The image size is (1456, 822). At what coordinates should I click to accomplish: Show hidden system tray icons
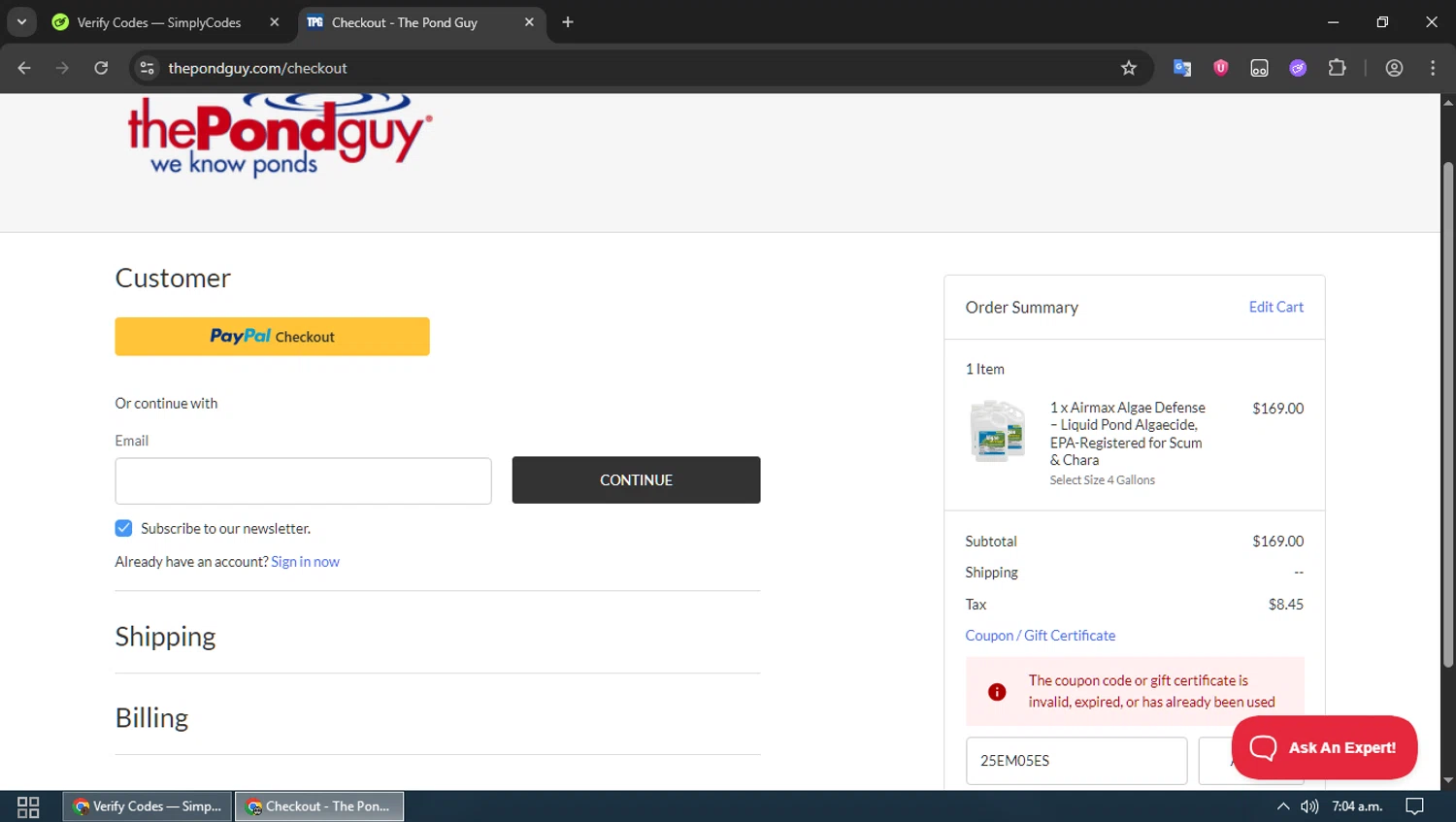[x=1283, y=806]
